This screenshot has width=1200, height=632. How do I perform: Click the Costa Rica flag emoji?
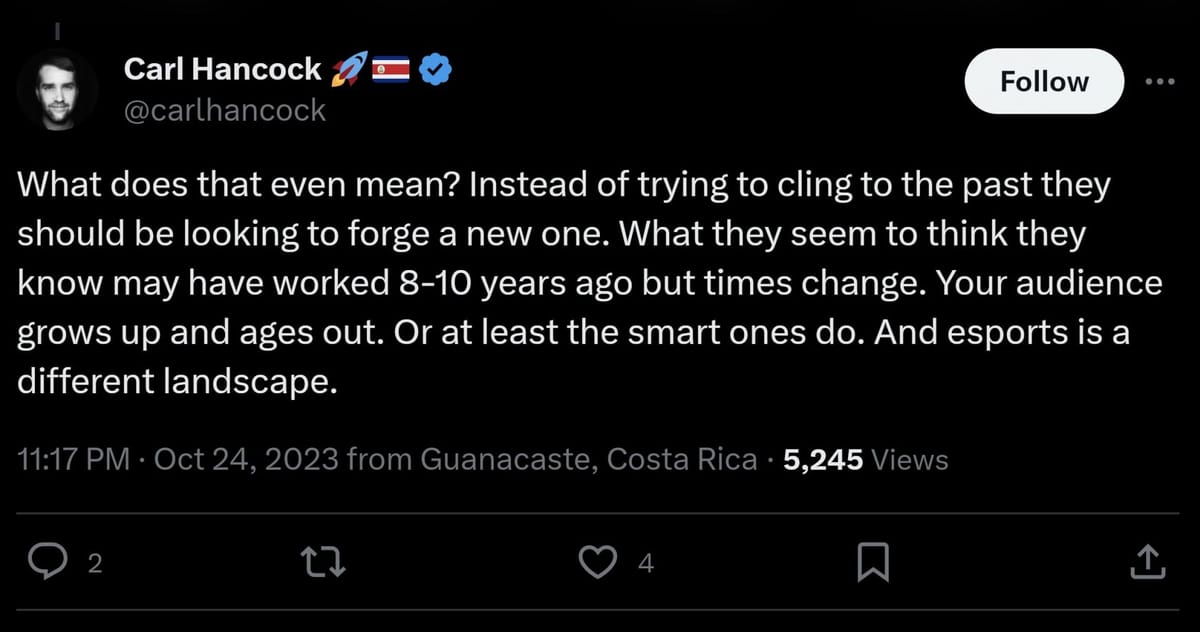[x=390, y=70]
